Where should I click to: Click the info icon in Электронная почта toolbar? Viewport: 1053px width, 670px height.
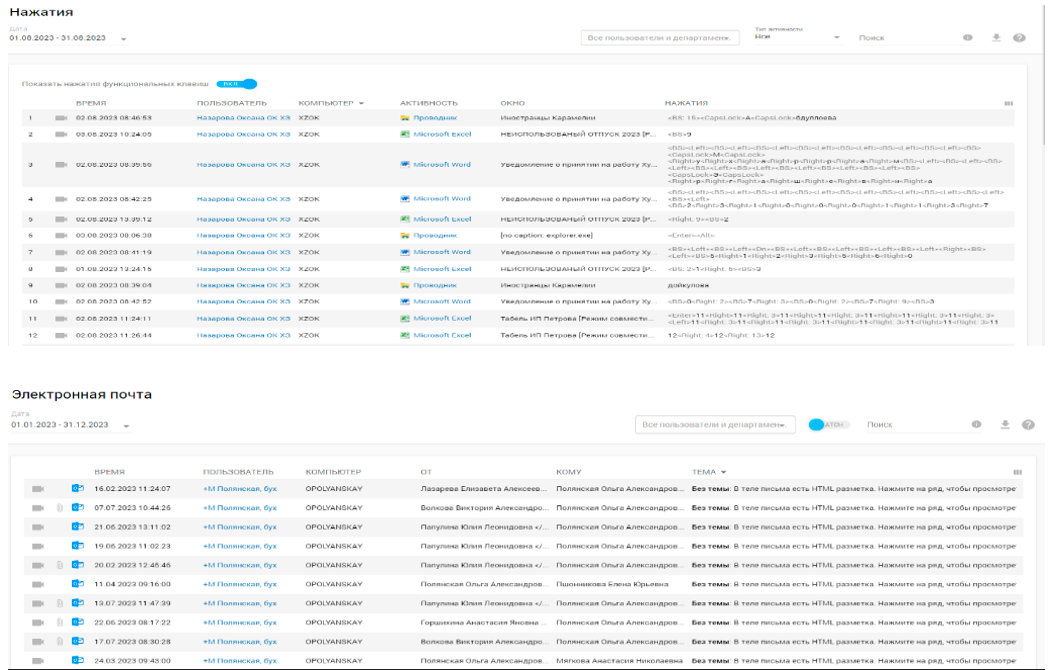[x=976, y=424]
